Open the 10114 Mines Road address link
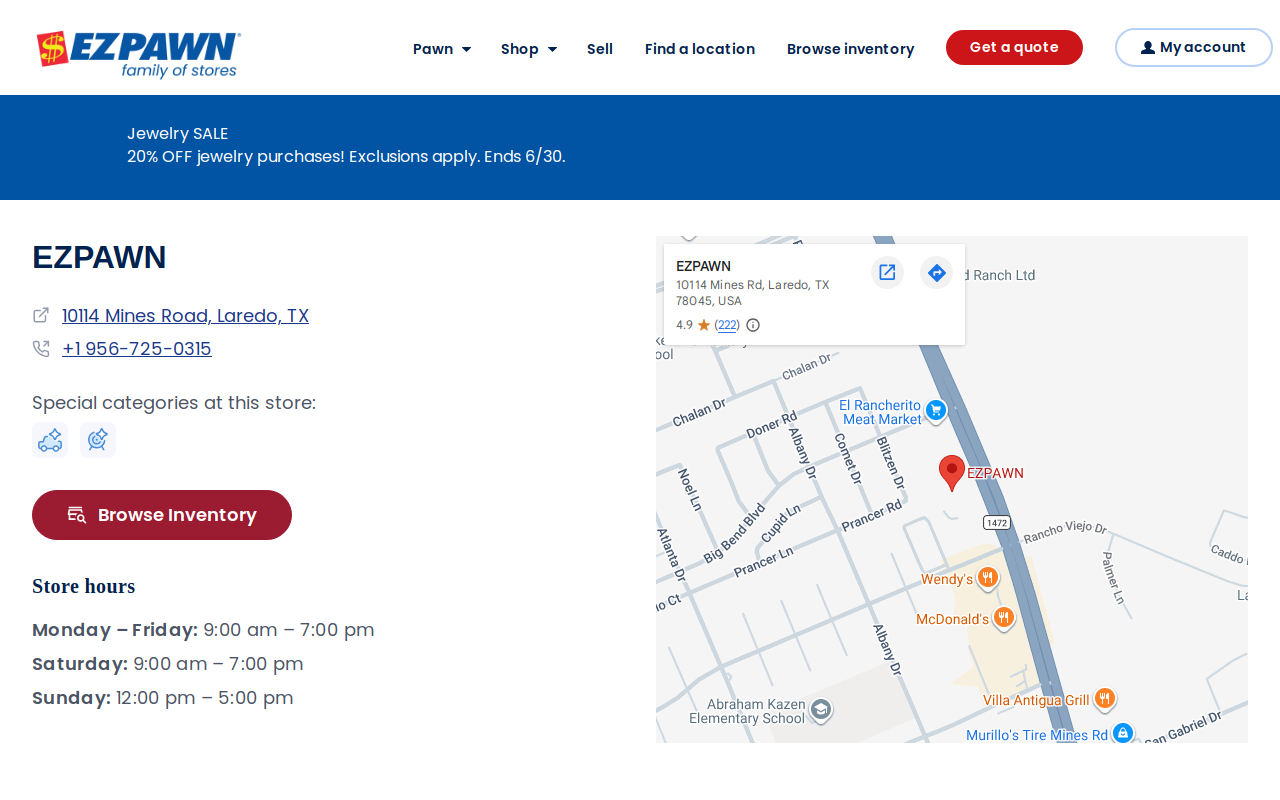This screenshot has height=800, width=1280. click(185, 316)
